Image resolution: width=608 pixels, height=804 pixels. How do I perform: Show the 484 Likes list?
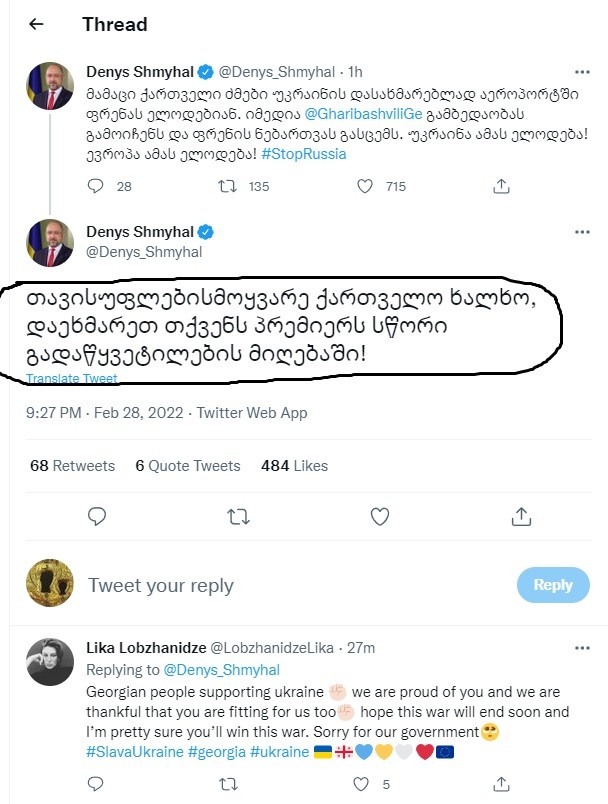(294, 465)
